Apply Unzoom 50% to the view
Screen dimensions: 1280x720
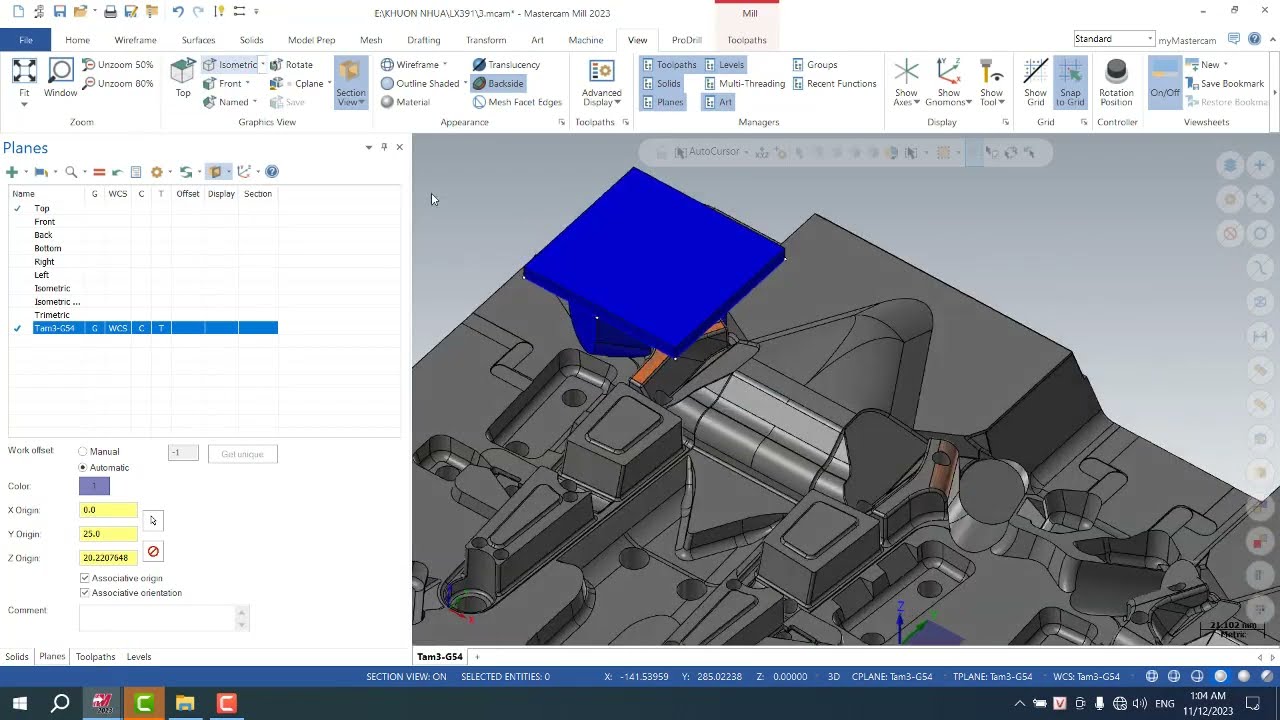click(117, 65)
